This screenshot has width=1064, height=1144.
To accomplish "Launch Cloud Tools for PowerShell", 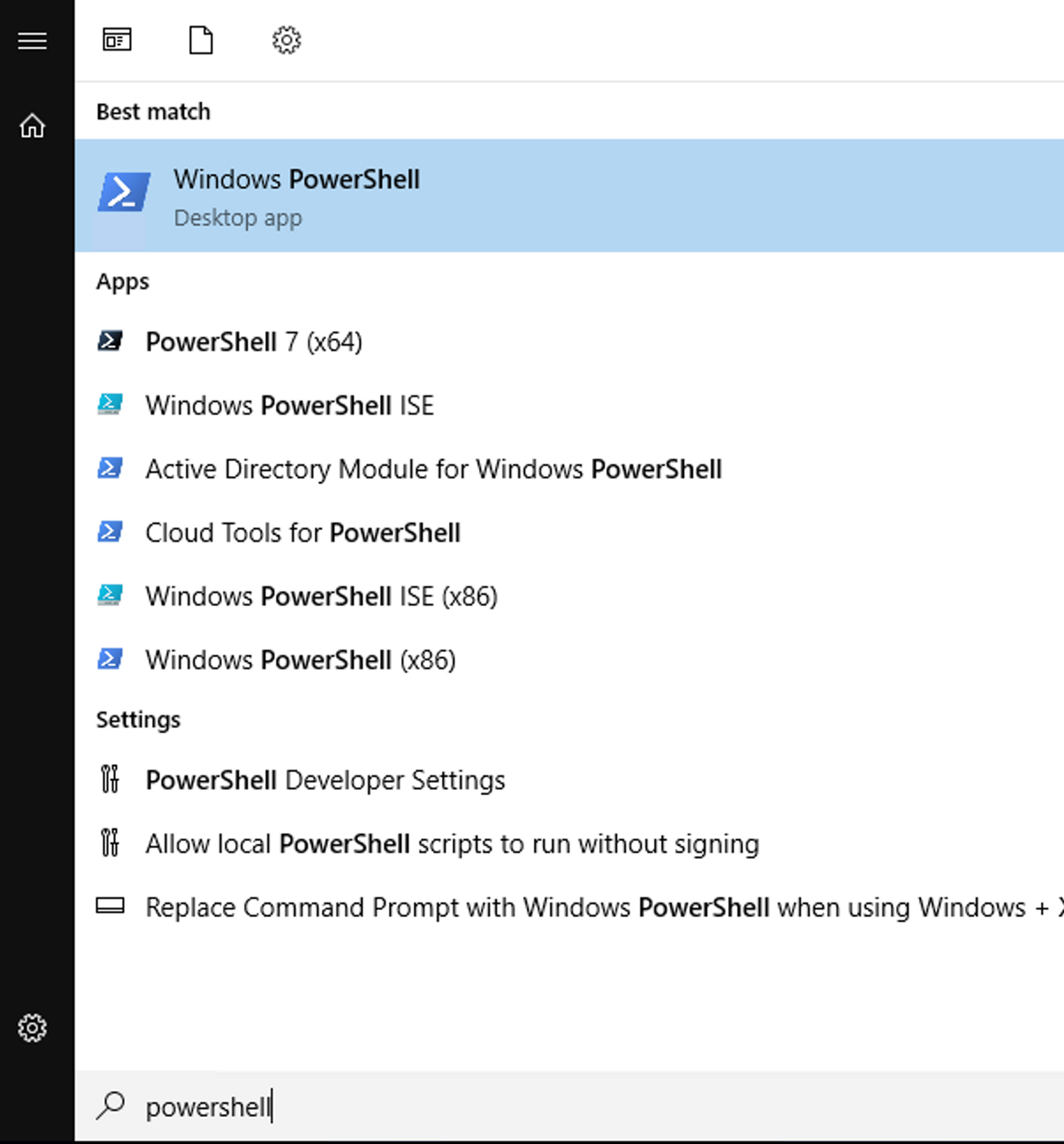I will pos(303,532).
